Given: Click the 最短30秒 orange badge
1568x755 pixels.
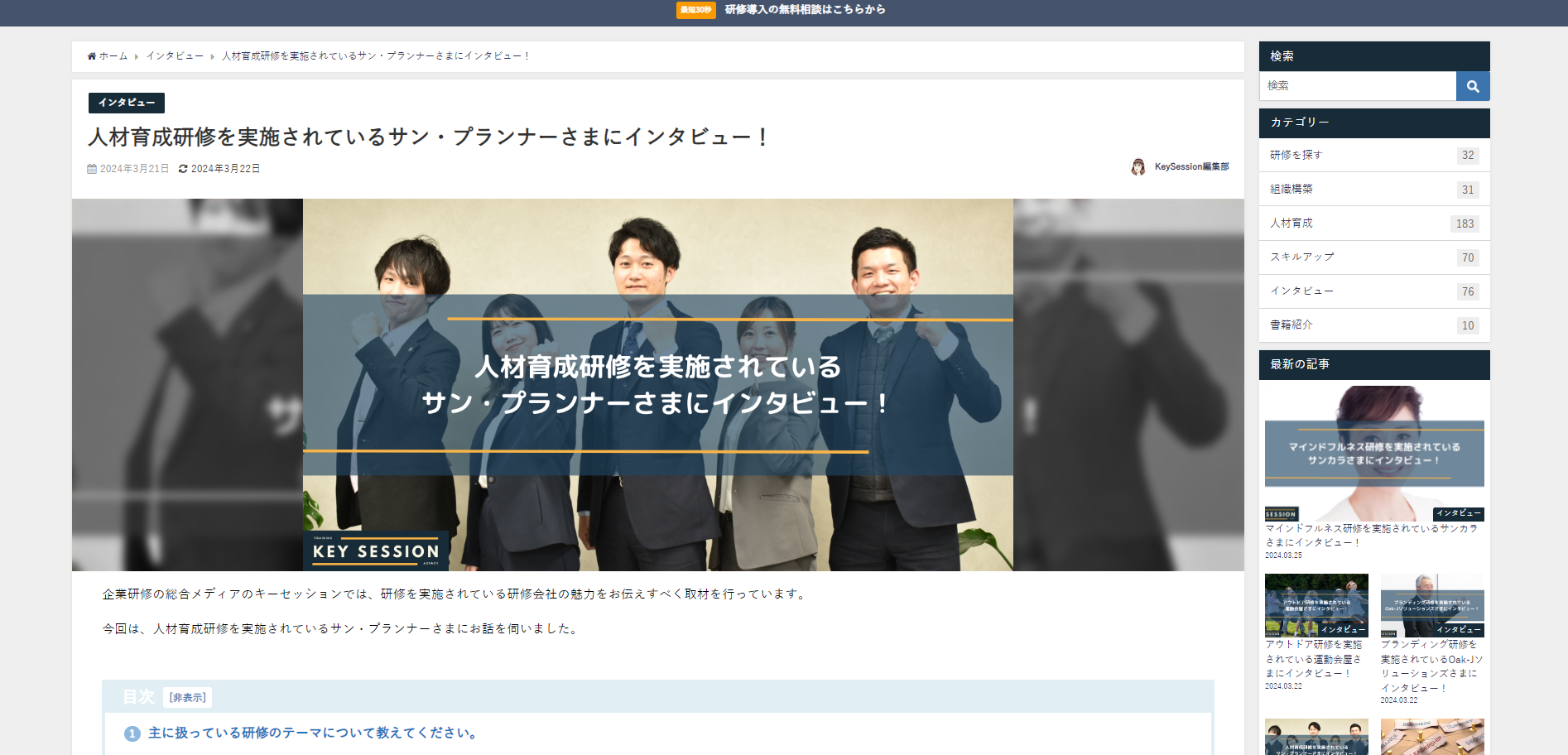Looking at the screenshot, I should click(x=695, y=10).
